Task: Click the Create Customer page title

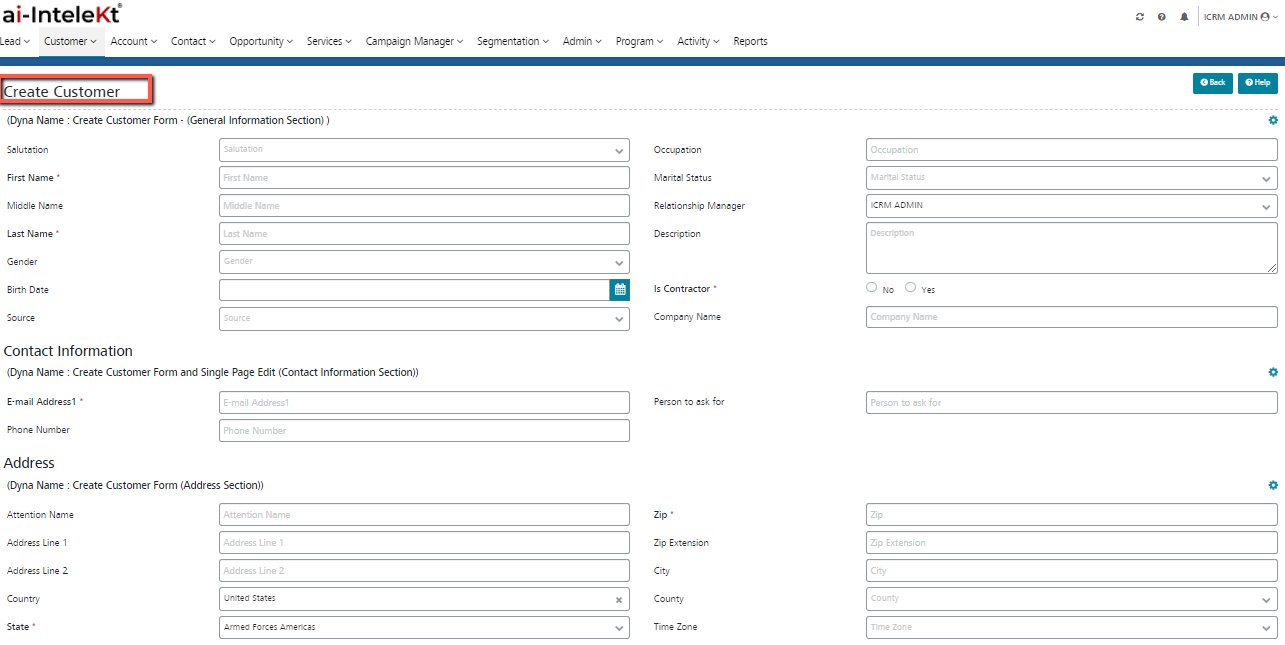Action: coord(62,91)
